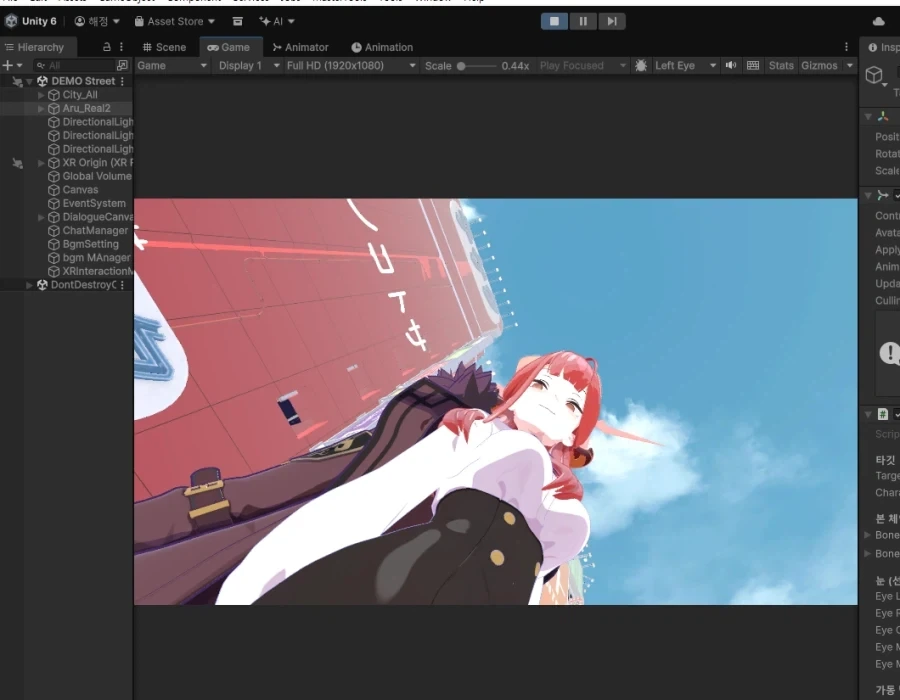Viewport: 900px width, 700px height.
Task: Open the Left Eye dropdown
Action: point(685,66)
